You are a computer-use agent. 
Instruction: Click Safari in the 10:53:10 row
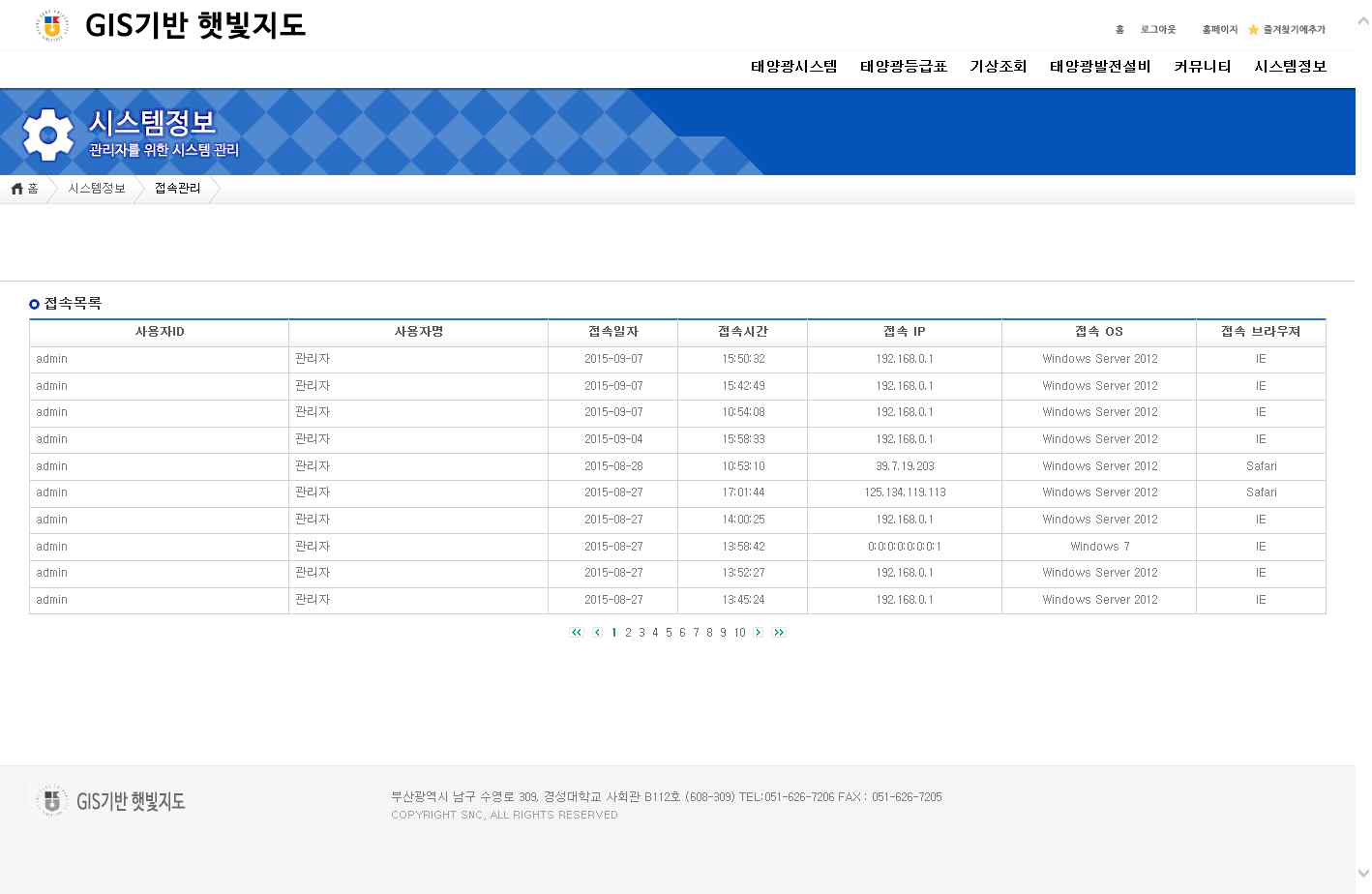[1262, 466]
